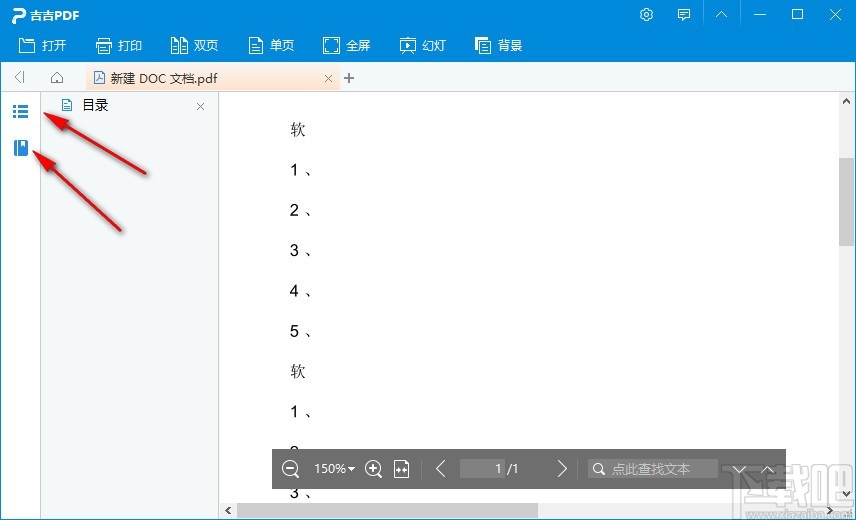The width and height of the screenshot is (856, 520).
Task: Go to next page arrow
Action: [x=562, y=469]
